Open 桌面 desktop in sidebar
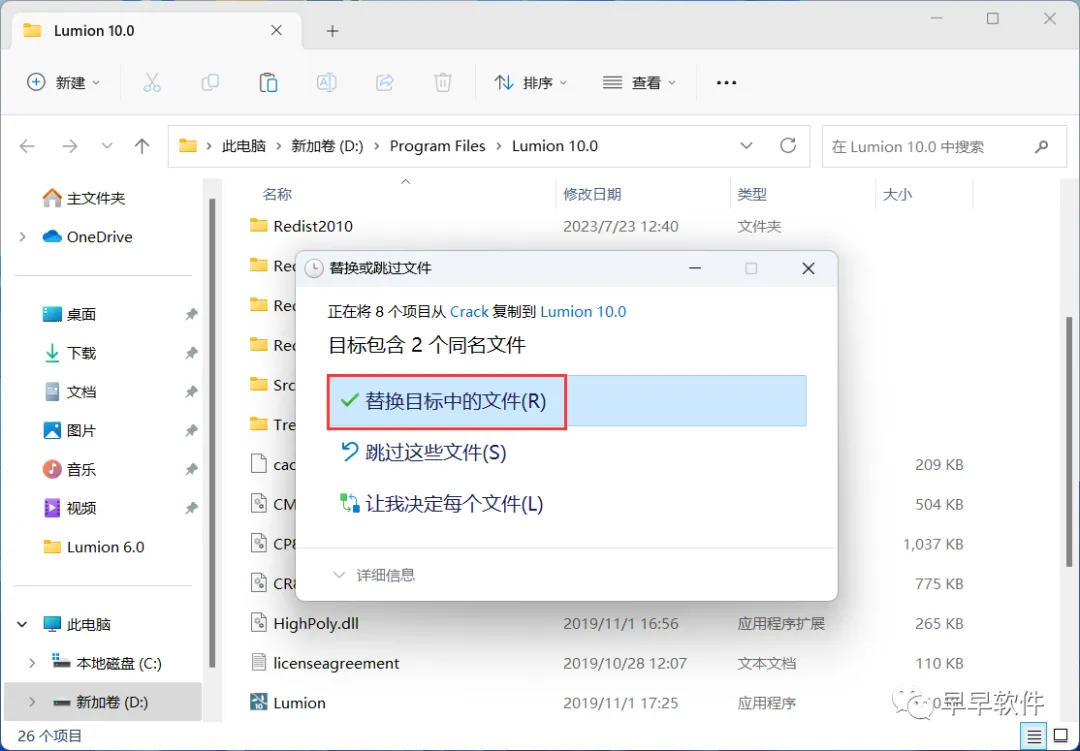Viewport: 1080px width, 751px height. 69,314
